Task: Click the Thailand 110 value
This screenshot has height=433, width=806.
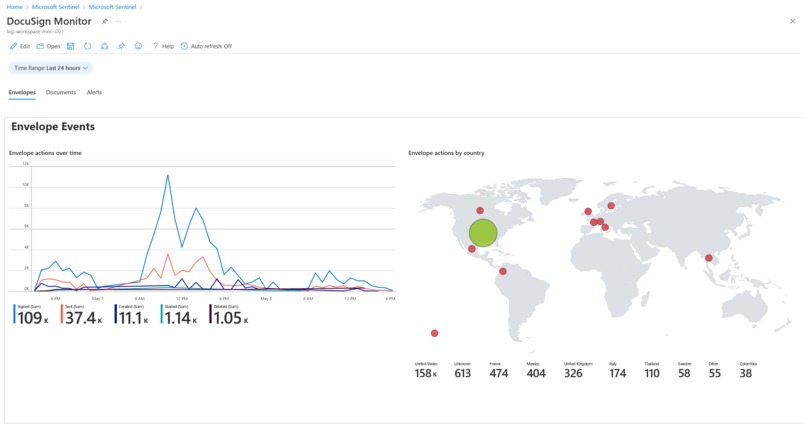Action: pos(652,373)
